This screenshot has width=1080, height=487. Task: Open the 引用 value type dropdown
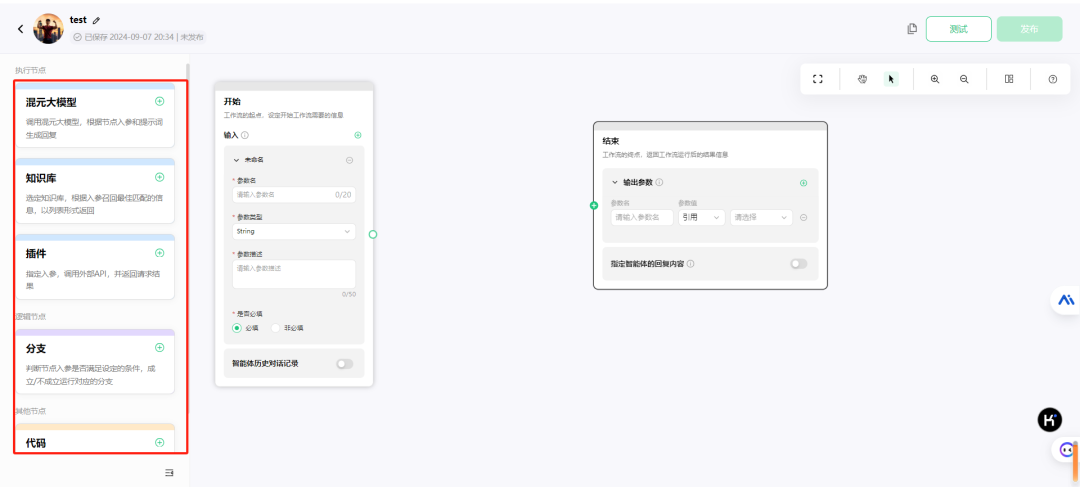[702, 217]
